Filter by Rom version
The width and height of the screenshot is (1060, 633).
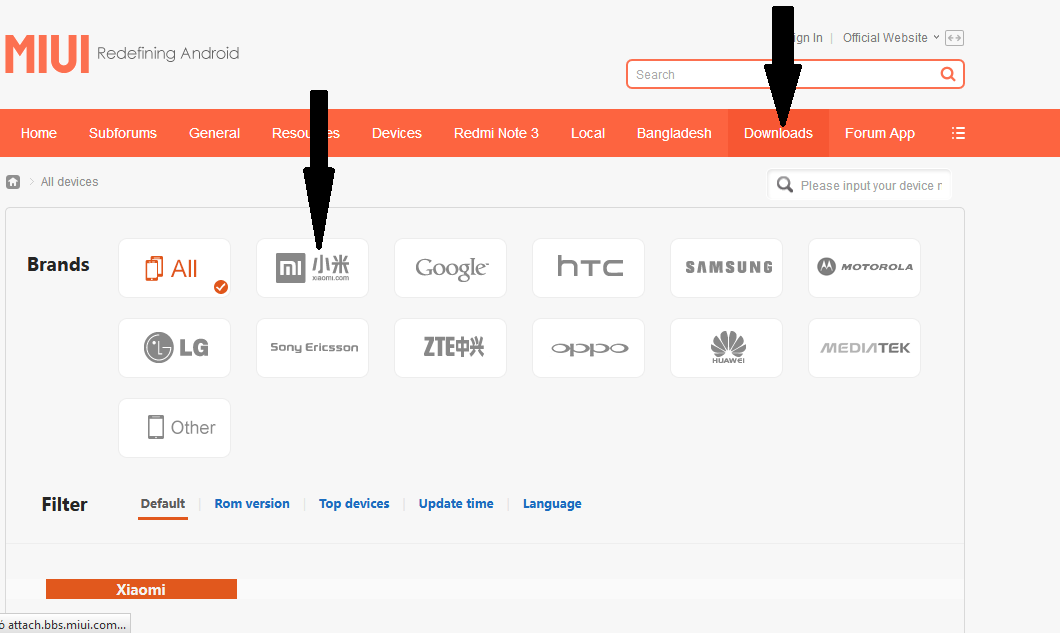(x=251, y=504)
